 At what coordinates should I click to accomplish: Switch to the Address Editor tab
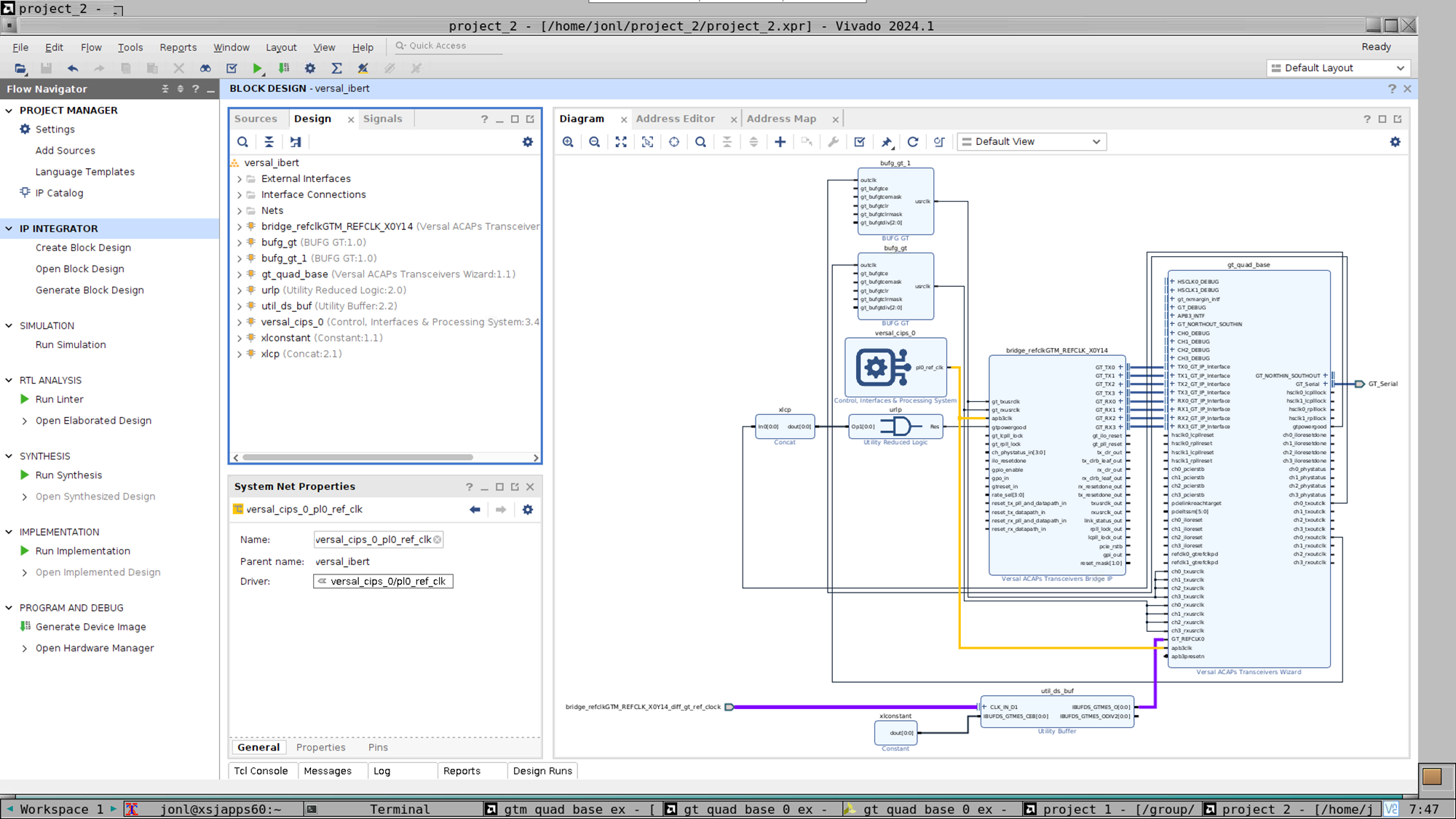point(675,119)
